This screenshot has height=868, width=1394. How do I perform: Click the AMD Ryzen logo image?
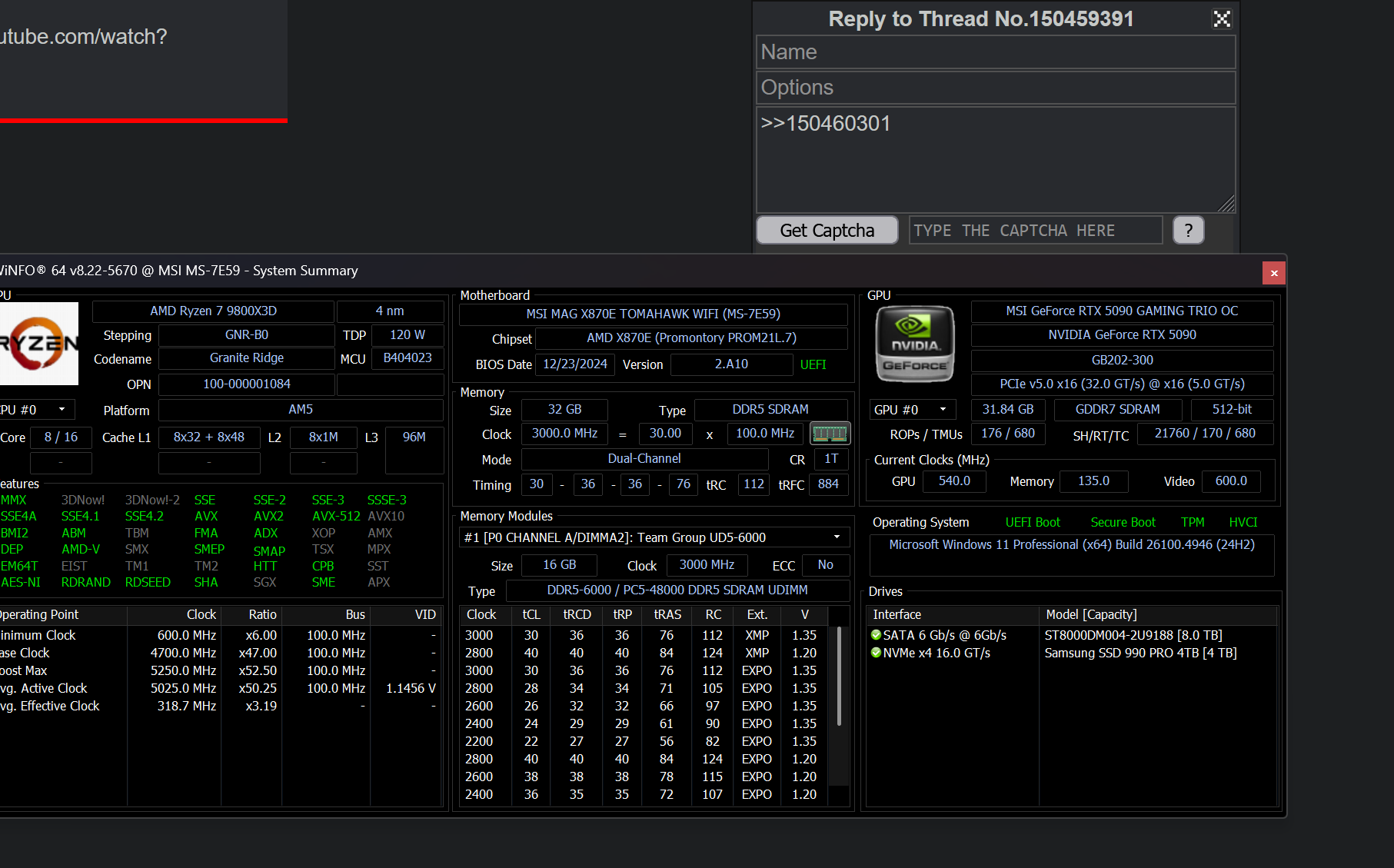pos(39,344)
